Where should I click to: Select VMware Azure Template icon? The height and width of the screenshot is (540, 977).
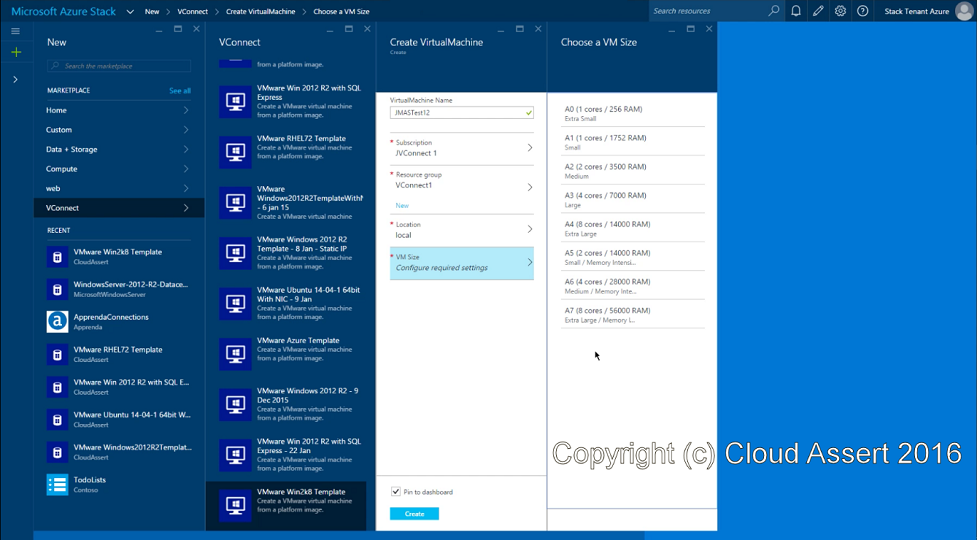coord(236,354)
